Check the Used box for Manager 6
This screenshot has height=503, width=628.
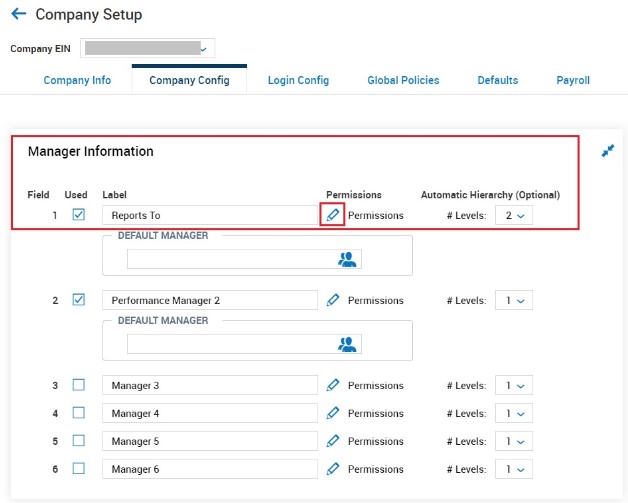(79, 469)
